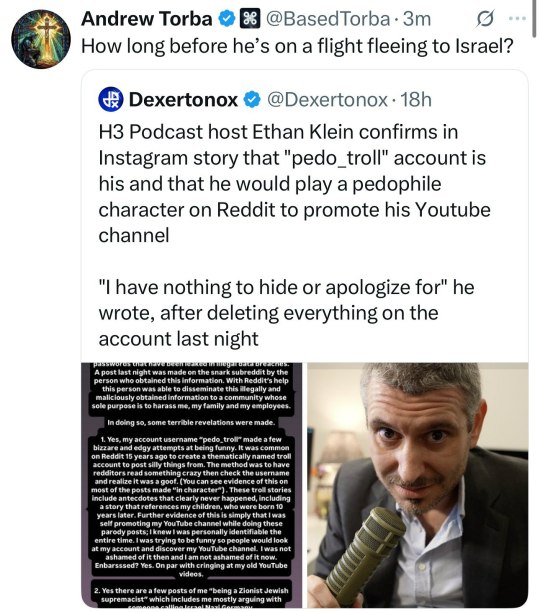Click the quoted "I have nothing to hide" paragraph
This screenshot has height=612, width=540.
pyautogui.click(x=286, y=313)
